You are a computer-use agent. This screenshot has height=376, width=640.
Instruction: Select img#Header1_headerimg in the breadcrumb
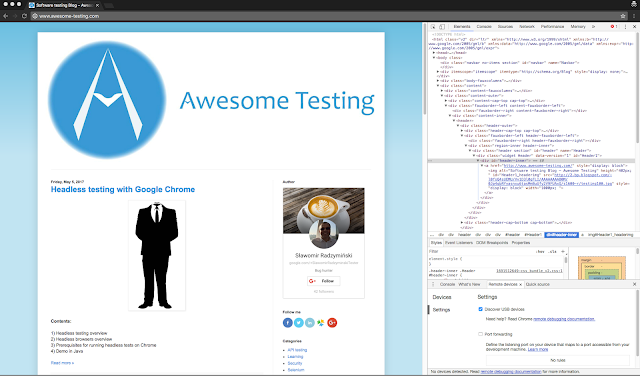pos(610,235)
